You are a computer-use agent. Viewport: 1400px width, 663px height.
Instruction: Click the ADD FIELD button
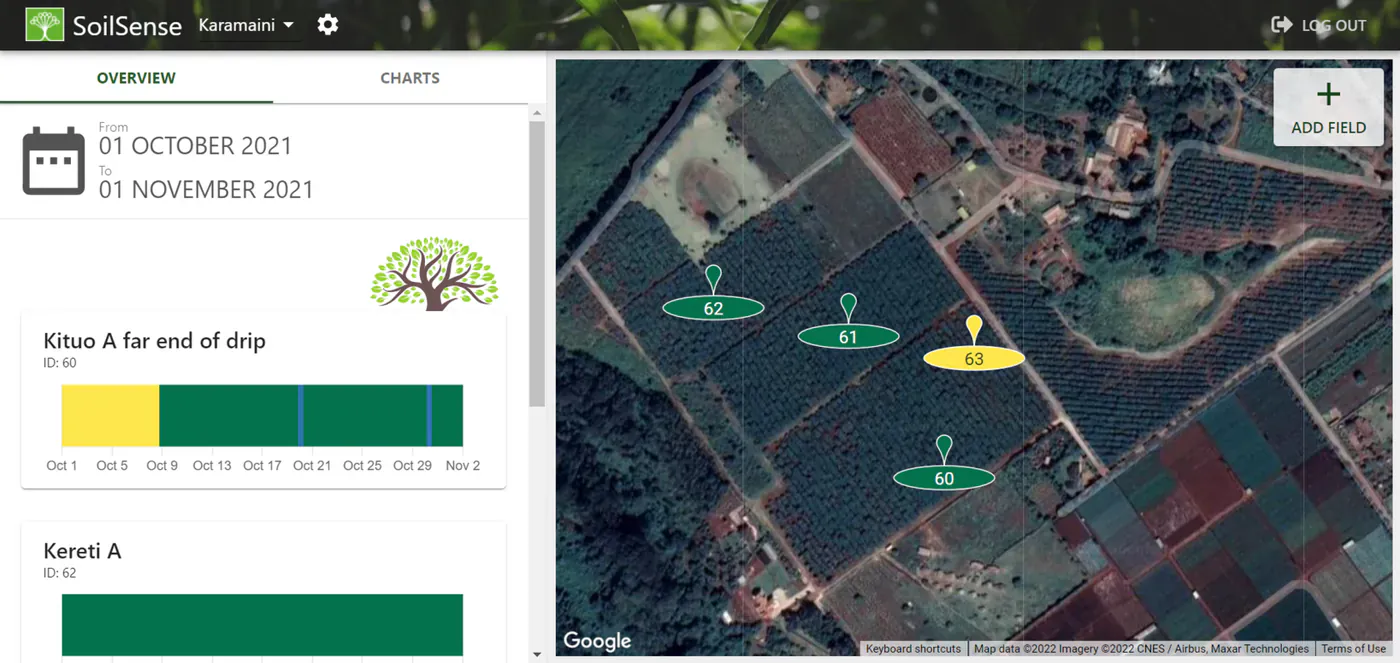[1328, 107]
